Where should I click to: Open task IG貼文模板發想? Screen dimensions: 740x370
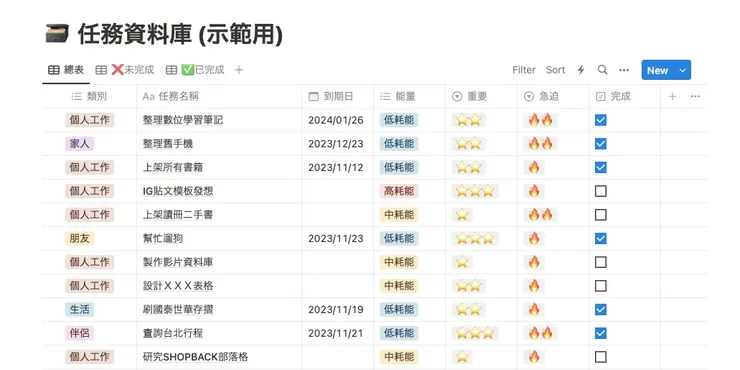coord(177,191)
